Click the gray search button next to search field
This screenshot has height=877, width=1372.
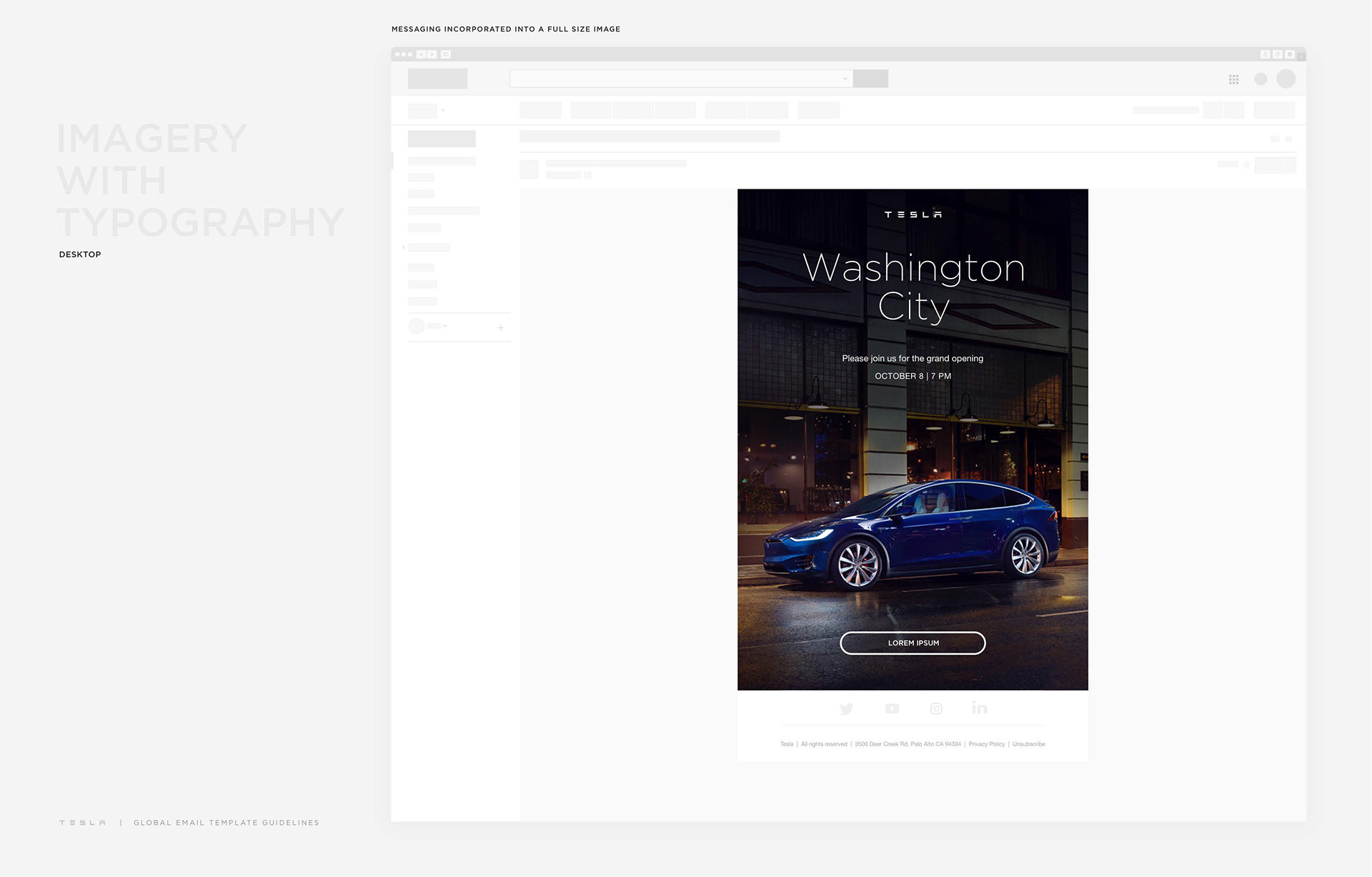coord(870,79)
